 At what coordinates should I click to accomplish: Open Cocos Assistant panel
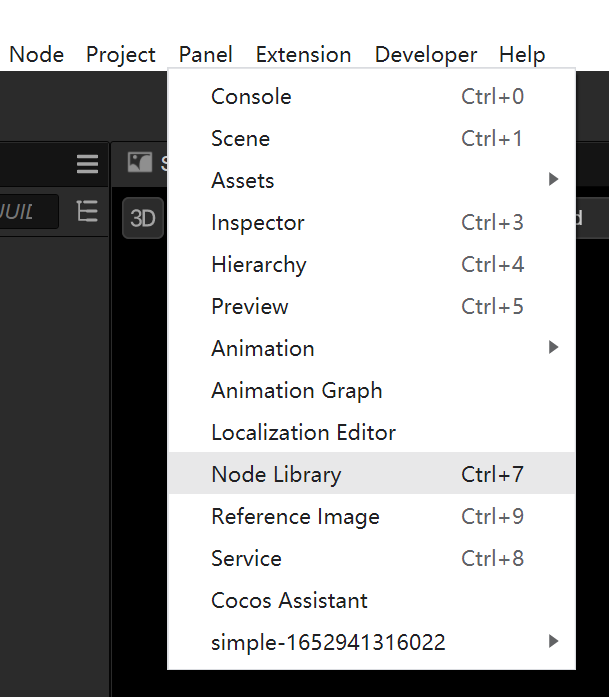coord(289,600)
